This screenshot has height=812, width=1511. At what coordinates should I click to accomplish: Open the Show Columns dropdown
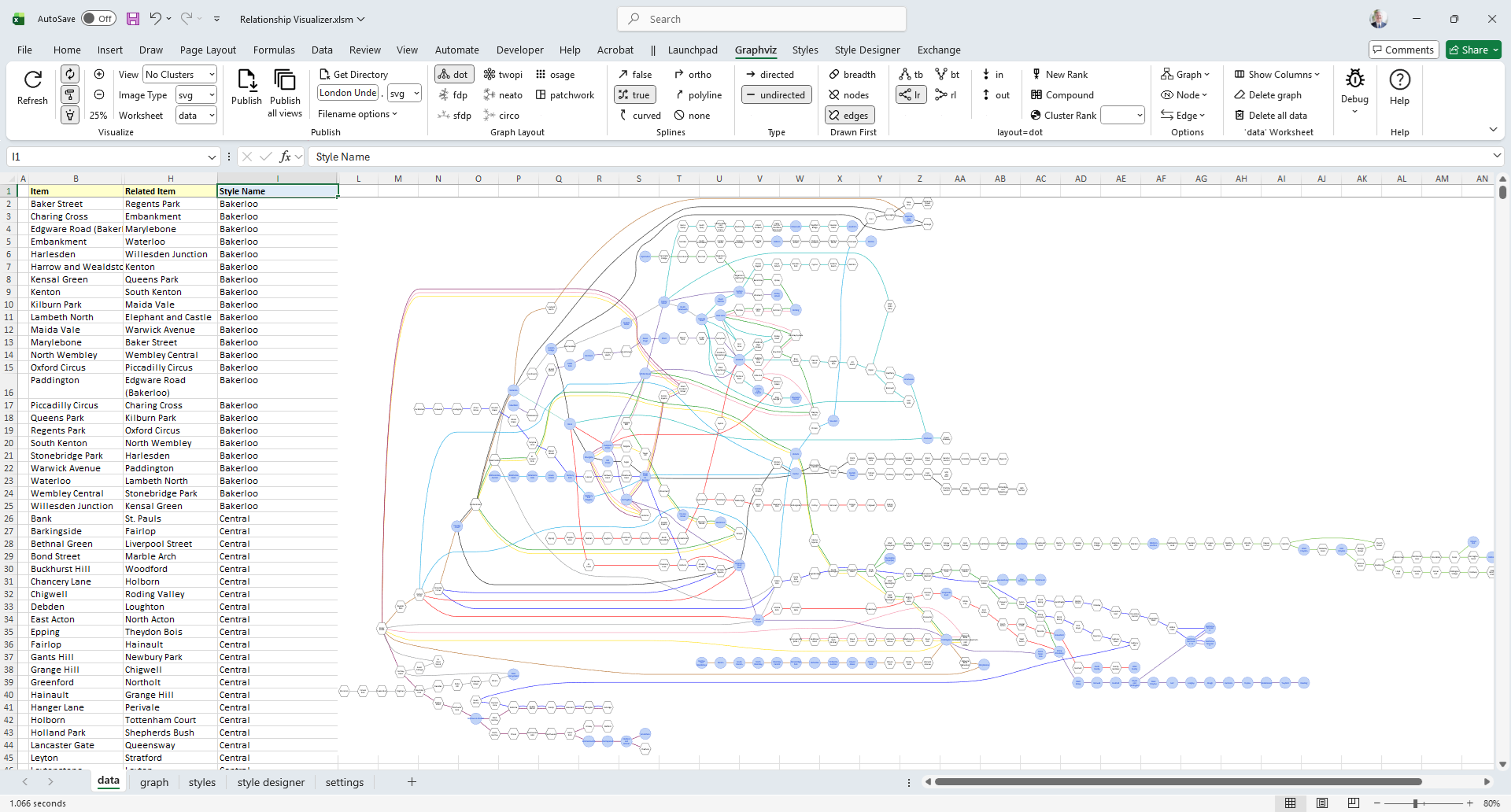point(1276,75)
